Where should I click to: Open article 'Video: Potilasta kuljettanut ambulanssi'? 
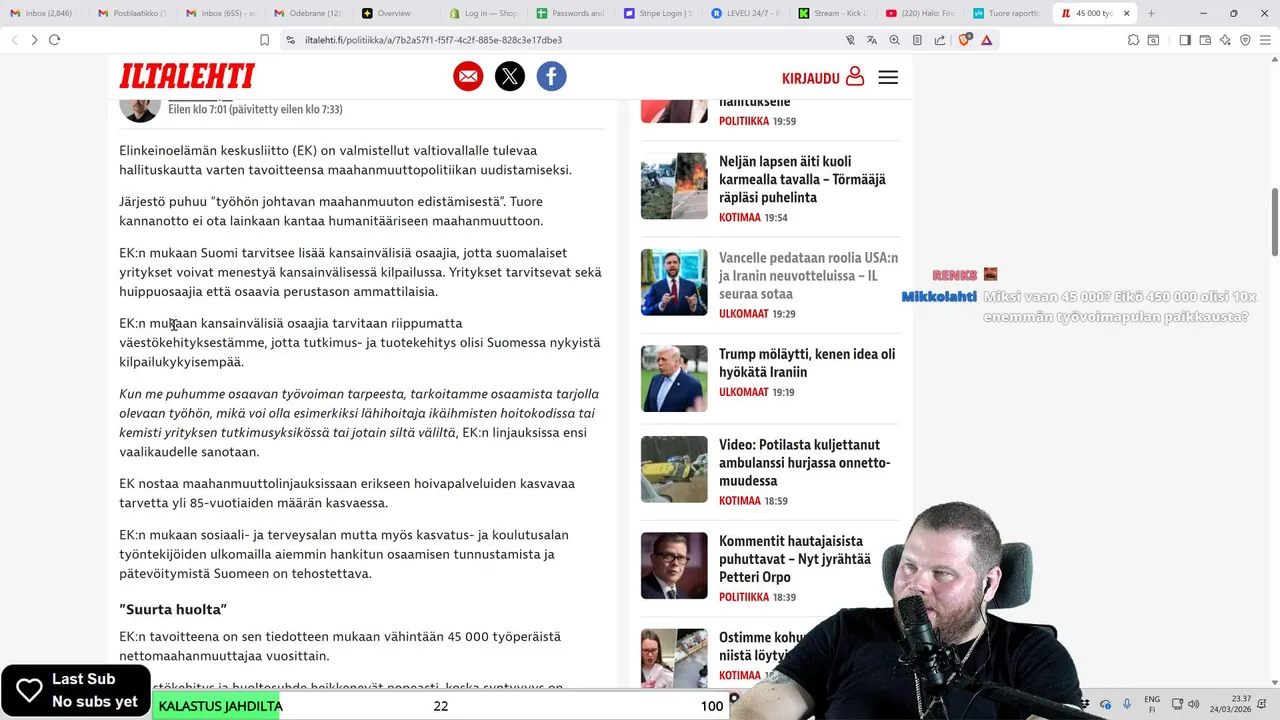tap(804, 462)
